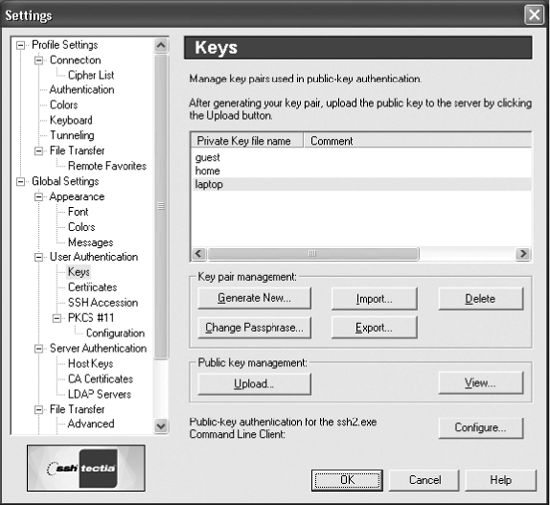Select Remote Favorites in the tree

107,166
